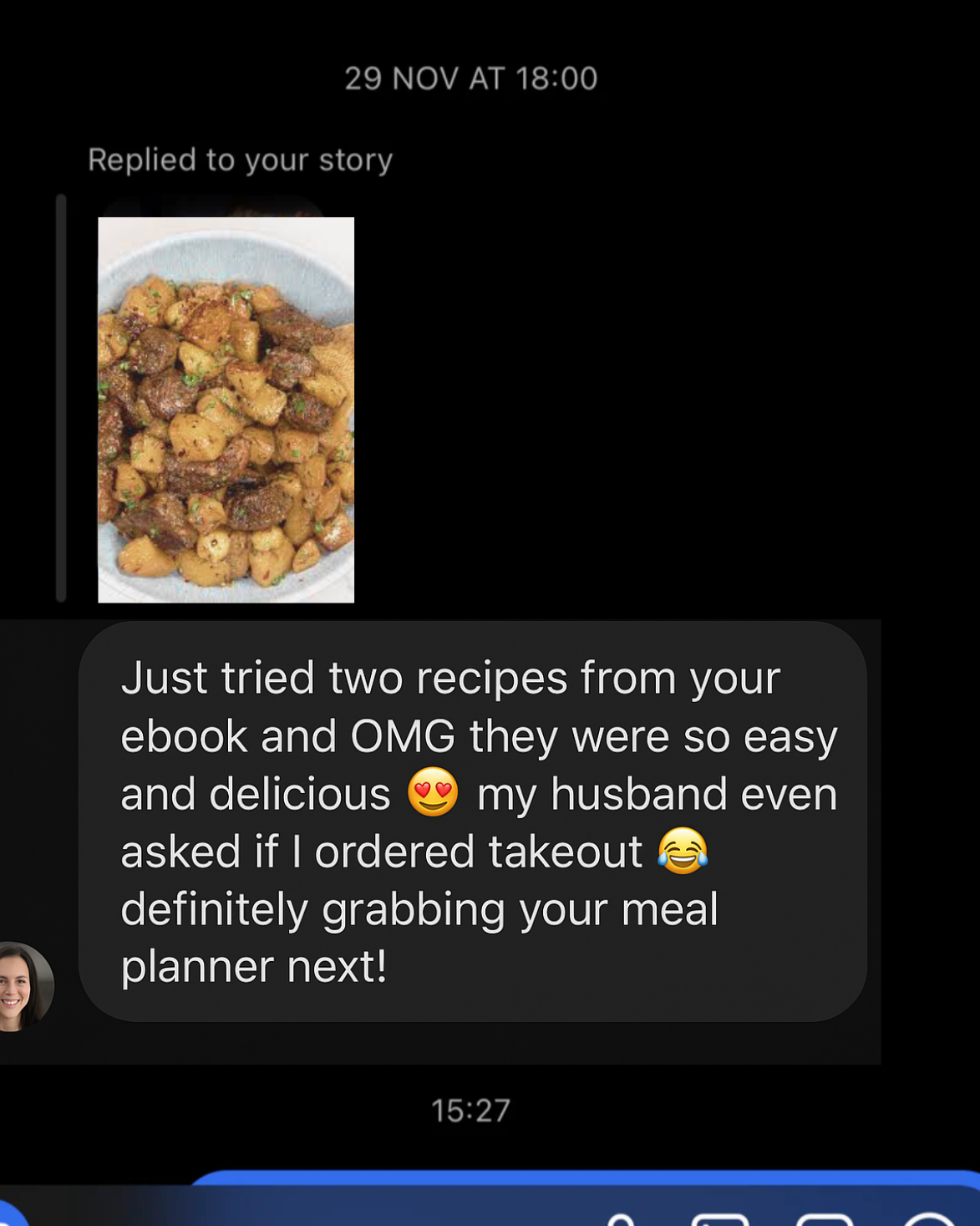Click the laughing-crying emoji in message
980x1226 pixels.
click(683, 850)
